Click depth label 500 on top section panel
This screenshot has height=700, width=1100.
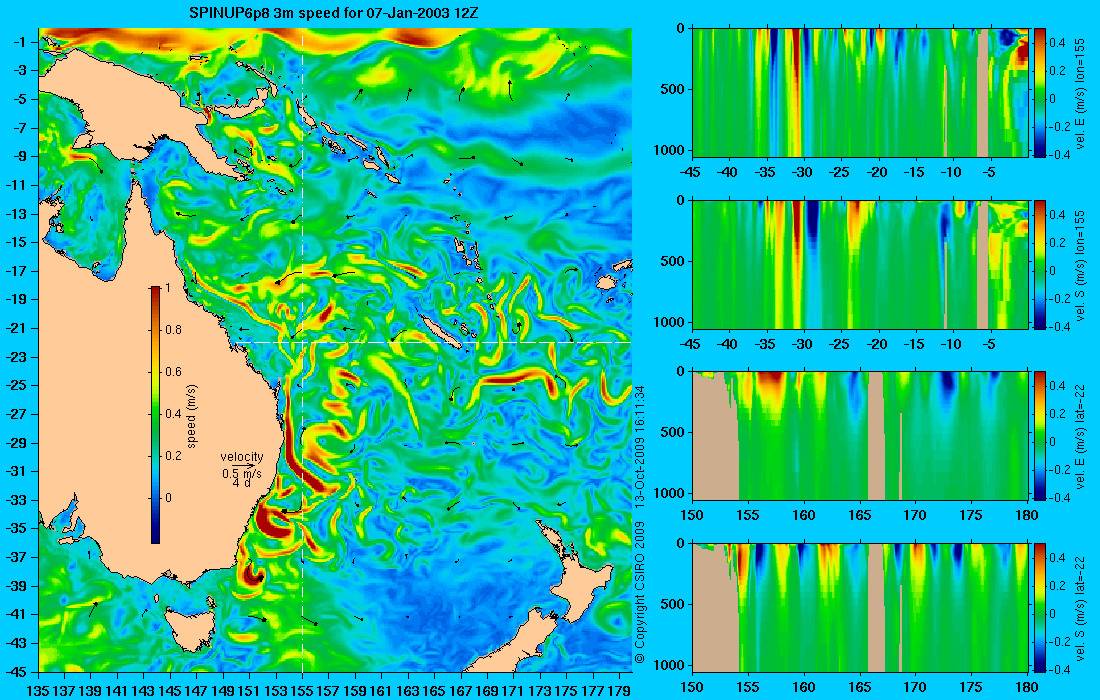pos(674,90)
